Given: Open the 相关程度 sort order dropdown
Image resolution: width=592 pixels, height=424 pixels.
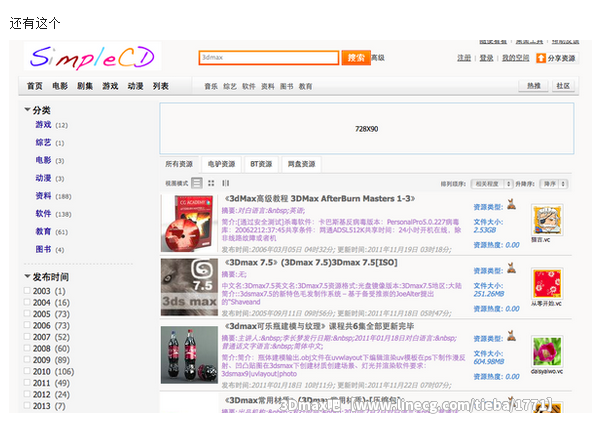Looking at the screenshot, I should 492,184.
